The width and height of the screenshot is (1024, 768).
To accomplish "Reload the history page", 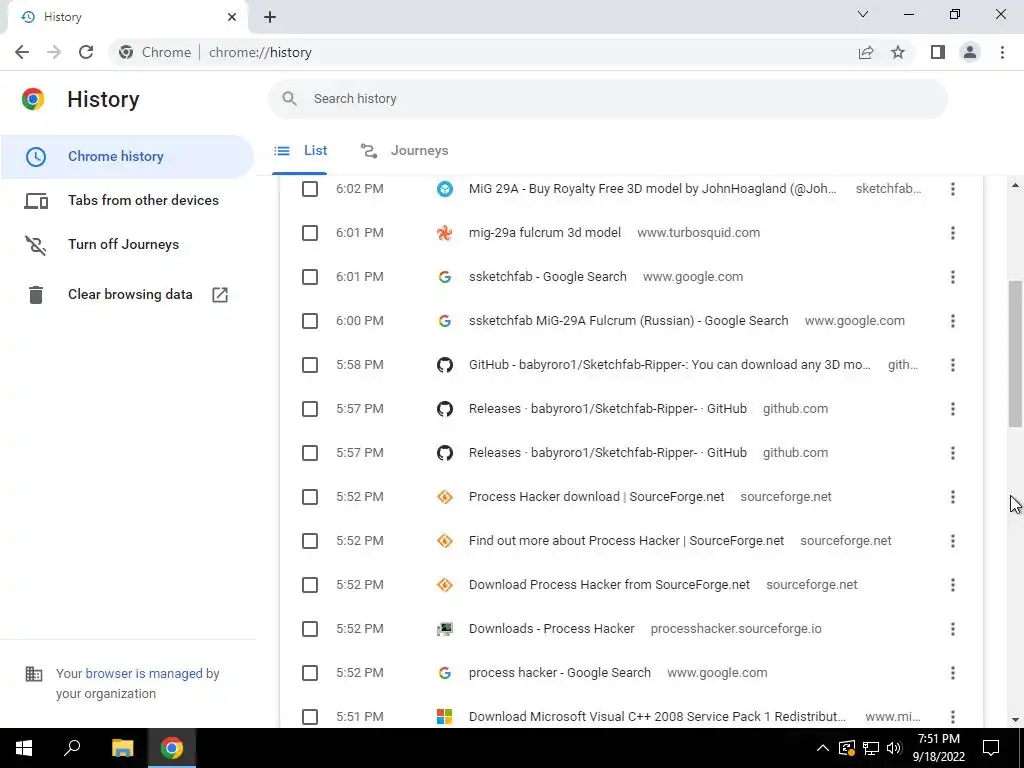I will tap(86, 52).
